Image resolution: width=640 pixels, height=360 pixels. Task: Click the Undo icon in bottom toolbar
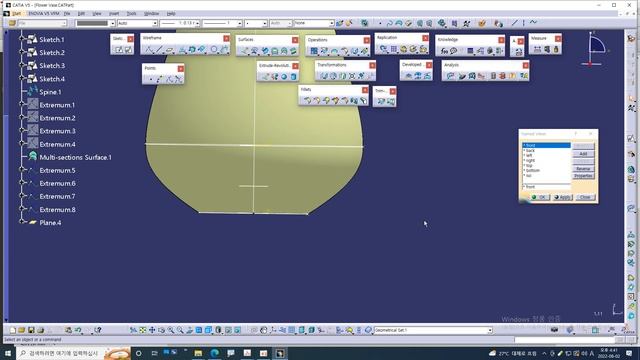tap(78, 330)
